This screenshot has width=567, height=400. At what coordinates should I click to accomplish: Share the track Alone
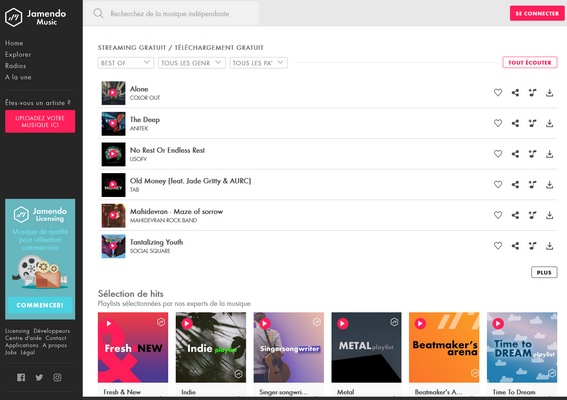pyautogui.click(x=515, y=93)
